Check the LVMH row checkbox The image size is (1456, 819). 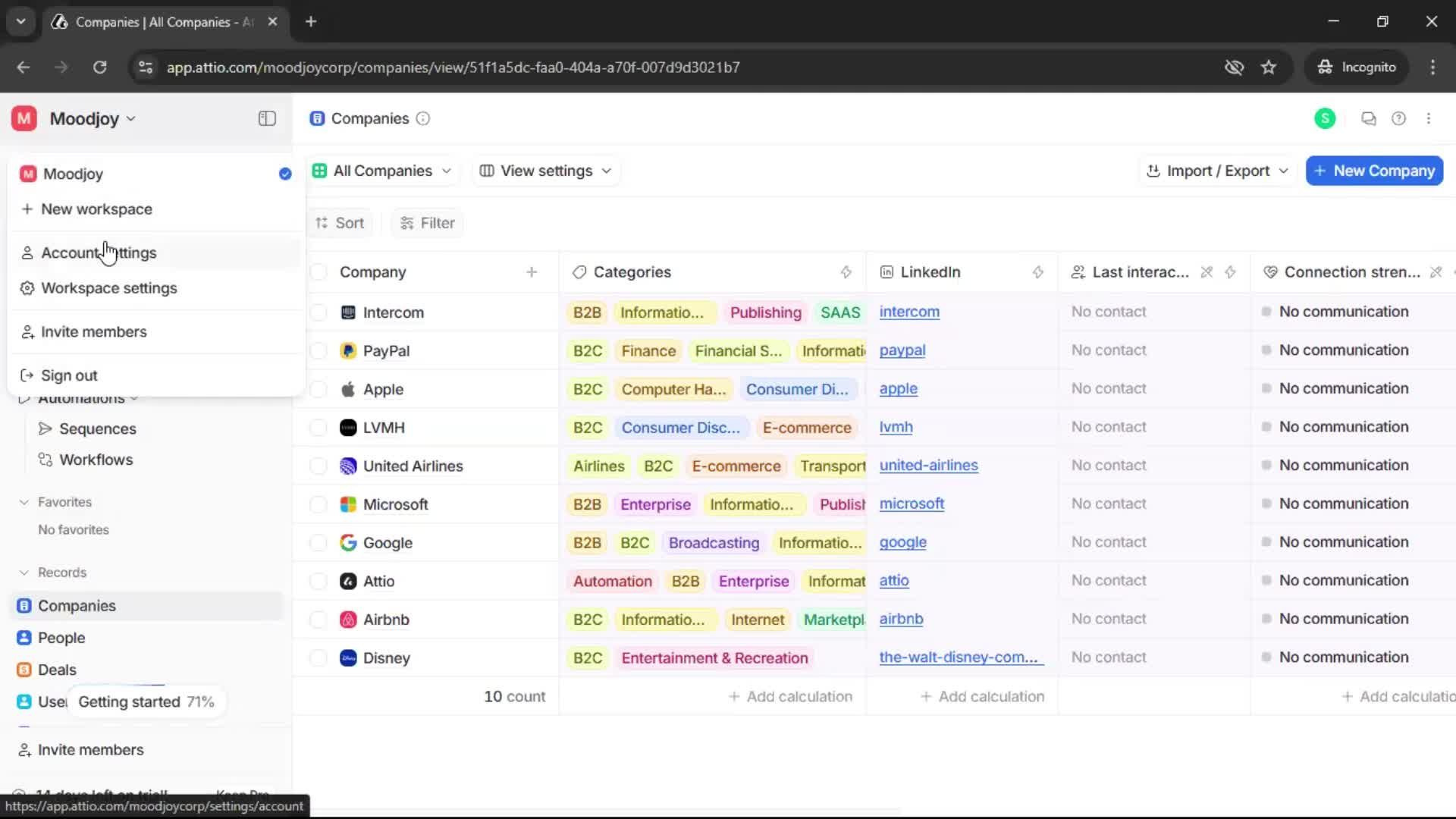click(318, 428)
